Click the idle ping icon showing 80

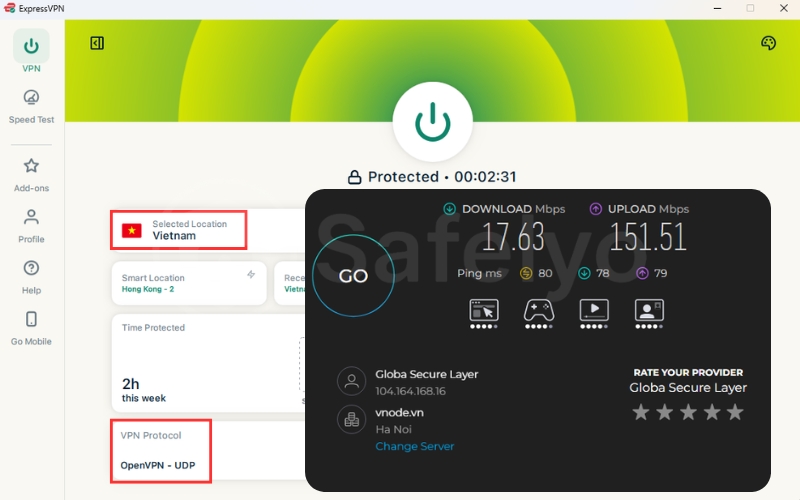point(526,273)
